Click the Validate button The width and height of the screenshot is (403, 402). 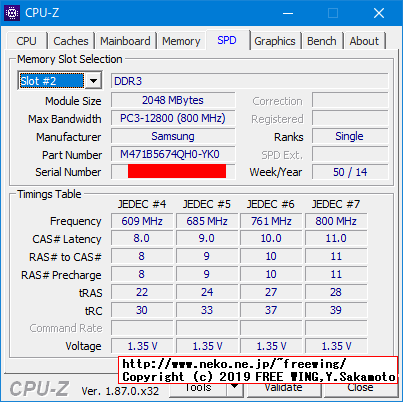[283, 387]
